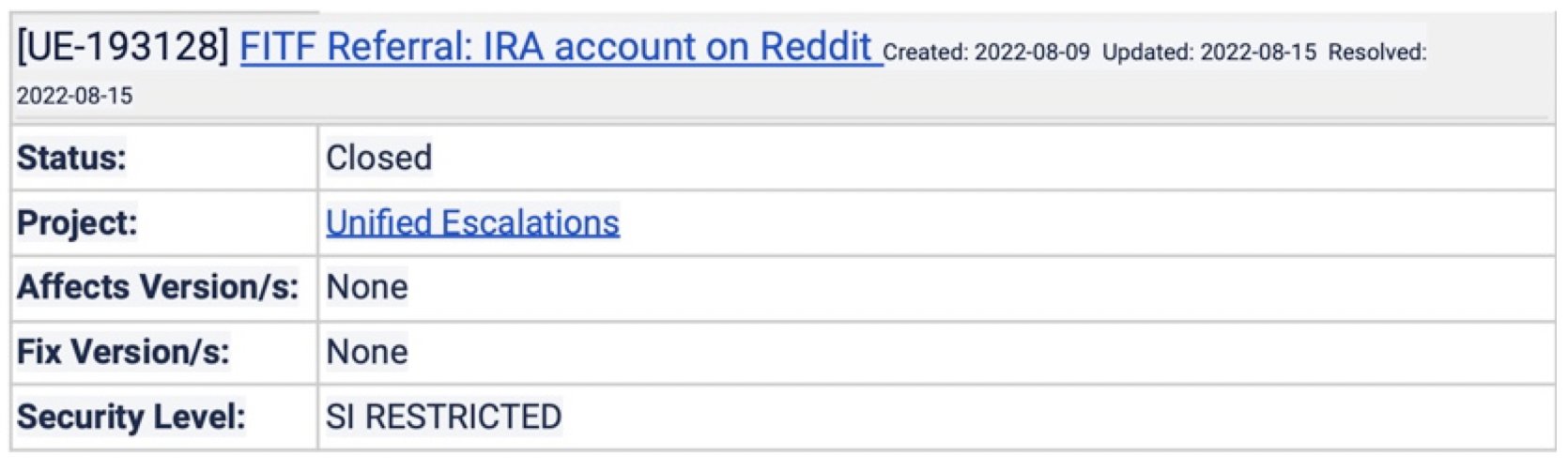The image size is (1568, 471).
Task: Click the word Escalations in project link
Action: [x=530, y=222]
